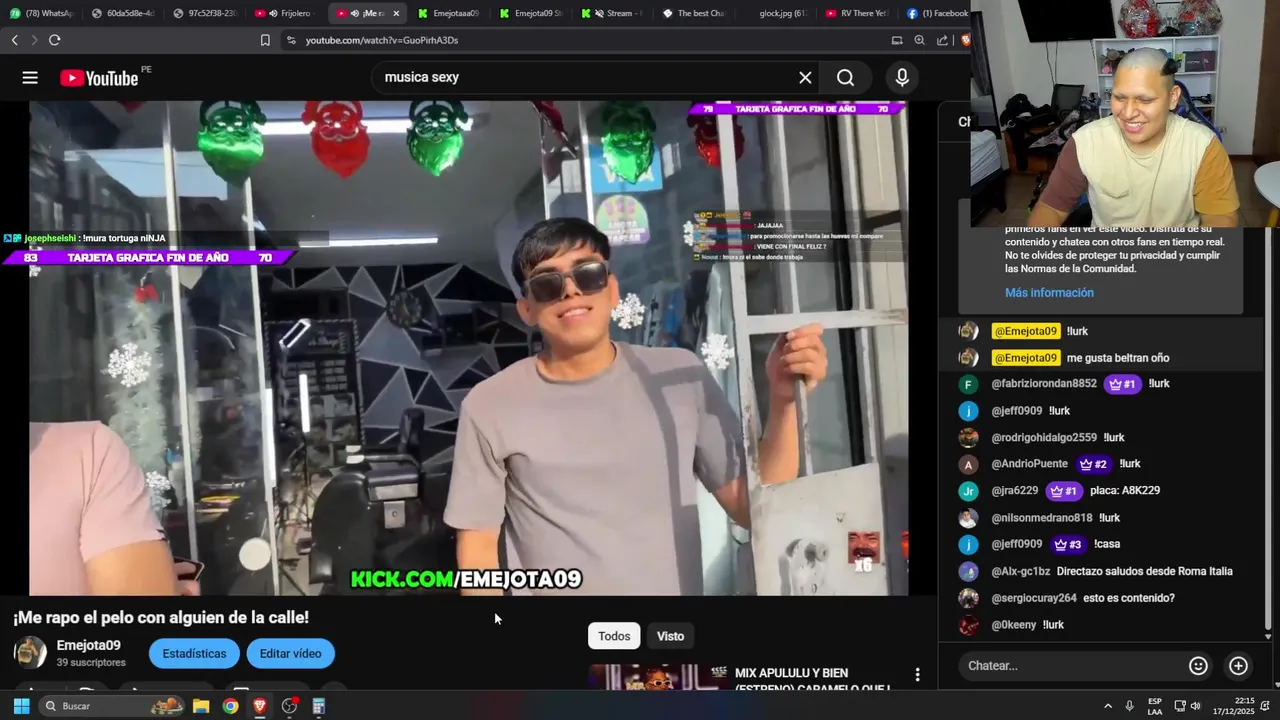The image size is (1280, 720).
Task: Go forward in the browser
Action: point(34,40)
